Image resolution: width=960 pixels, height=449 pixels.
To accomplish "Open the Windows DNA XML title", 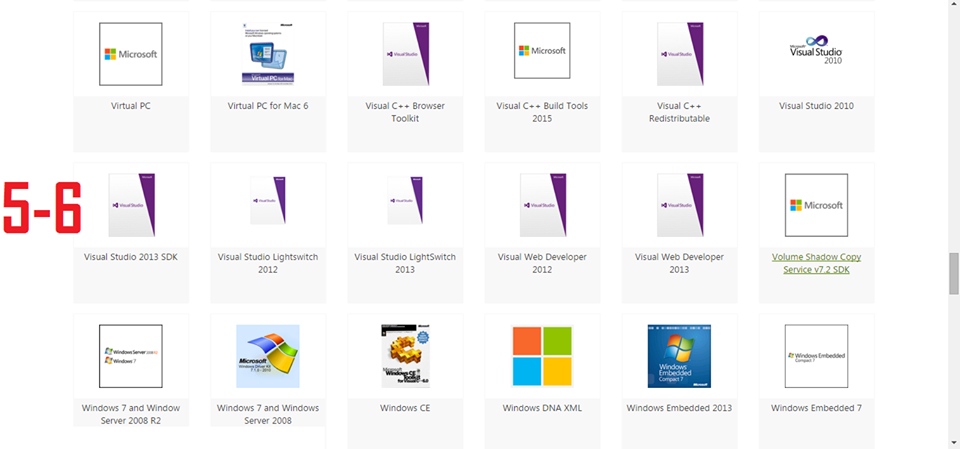I will (542, 408).
